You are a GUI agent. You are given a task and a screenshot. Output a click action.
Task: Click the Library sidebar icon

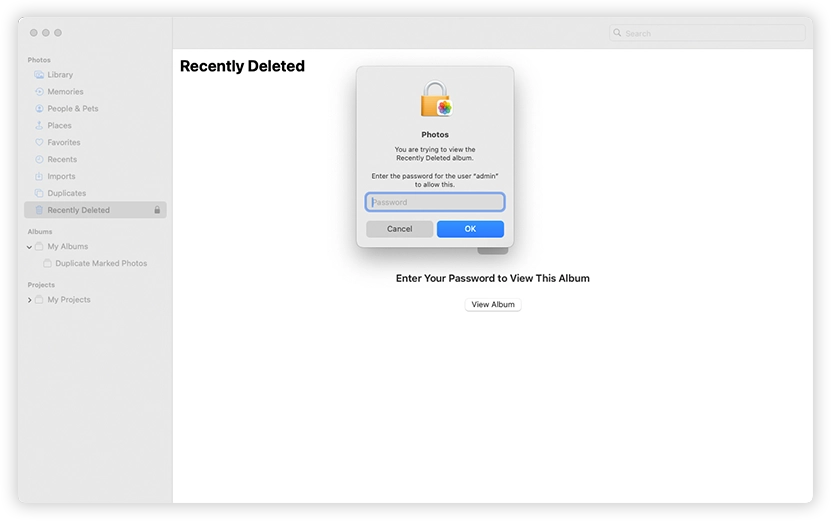[39, 75]
